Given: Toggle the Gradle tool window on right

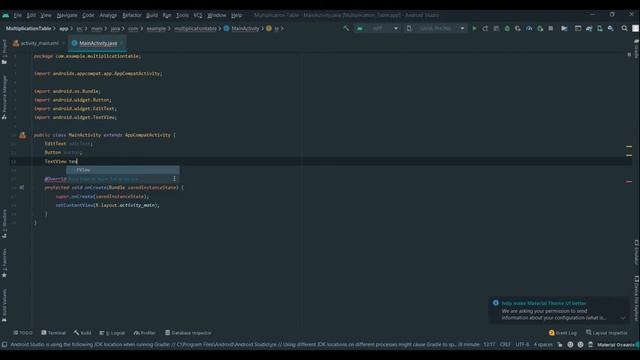Looking at the screenshot, I should coord(636,49).
